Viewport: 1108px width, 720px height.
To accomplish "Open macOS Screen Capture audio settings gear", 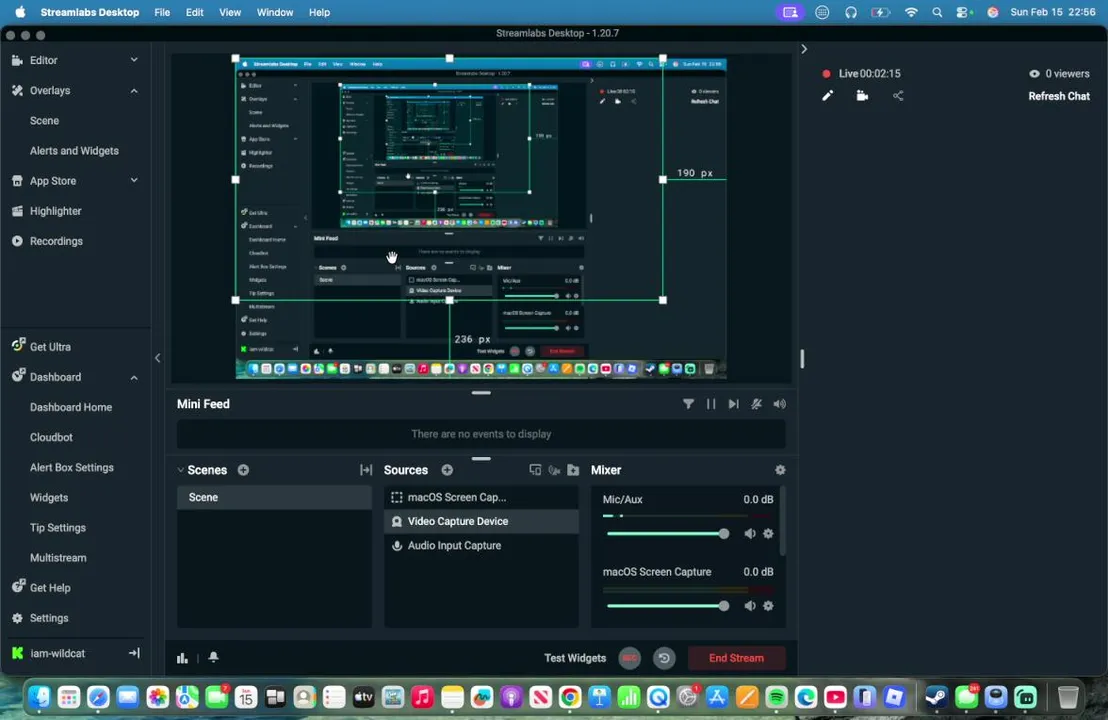I will click(x=768, y=606).
